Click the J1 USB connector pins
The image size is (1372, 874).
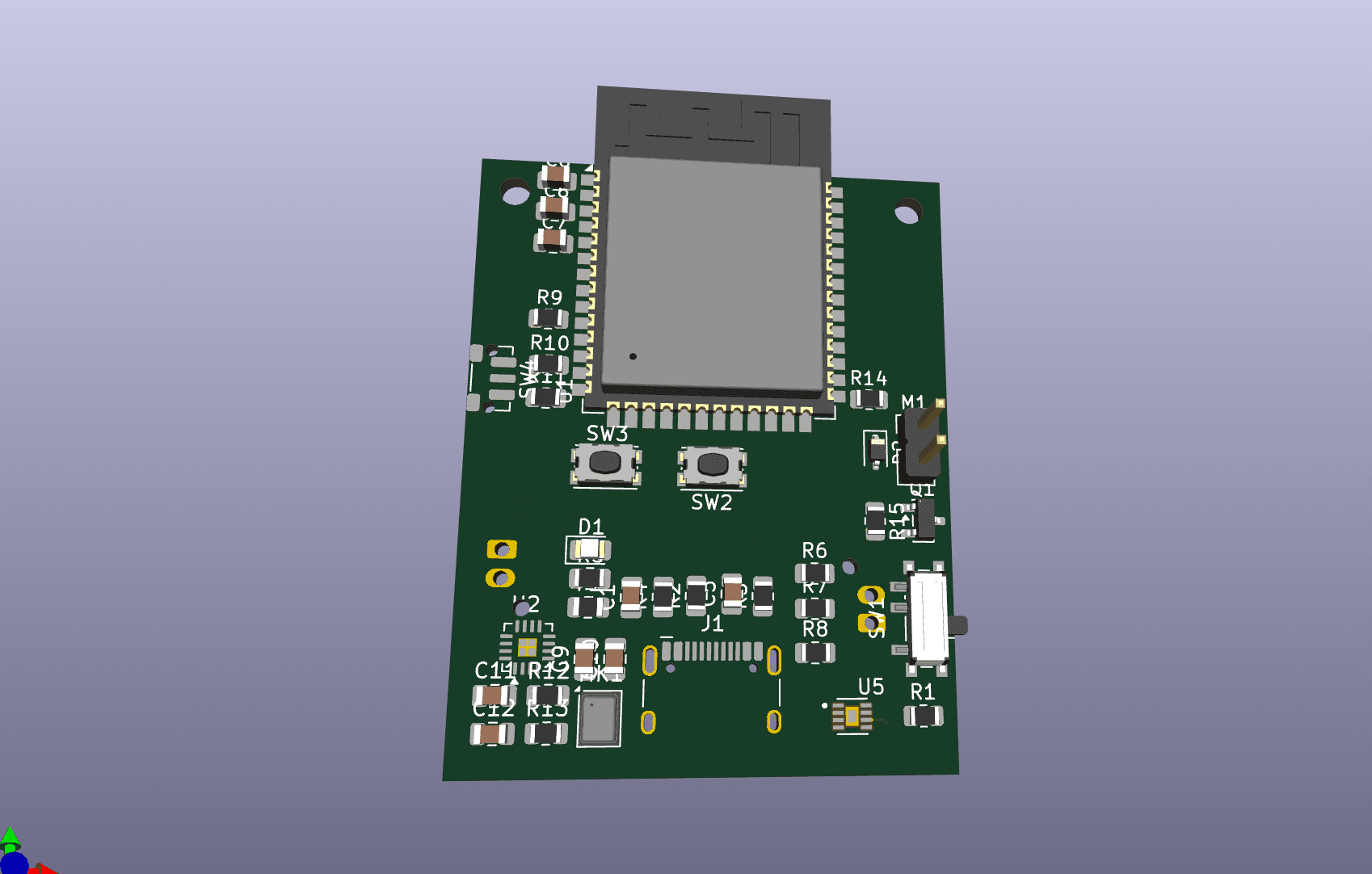712,651
